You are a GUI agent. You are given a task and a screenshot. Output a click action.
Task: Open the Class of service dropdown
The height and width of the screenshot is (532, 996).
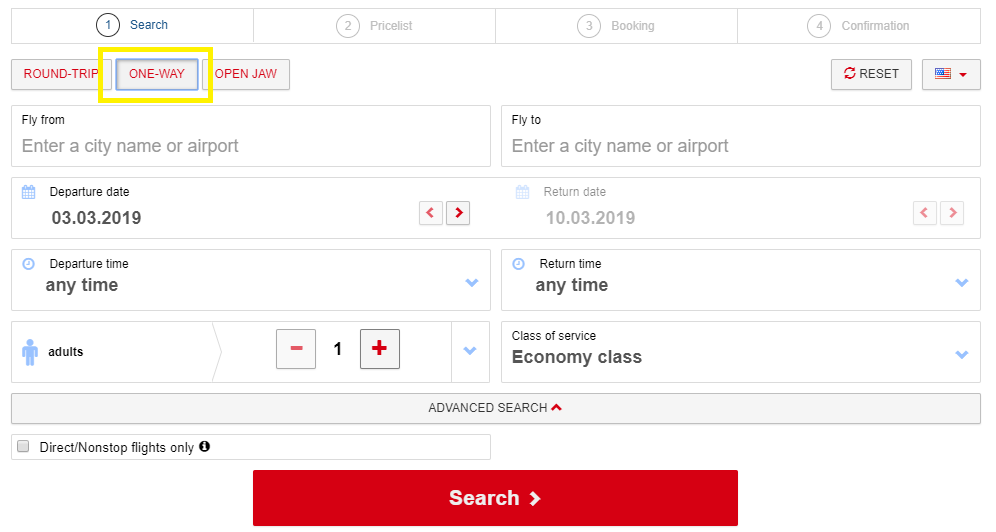pyautogui.click(x=741, y=352)
